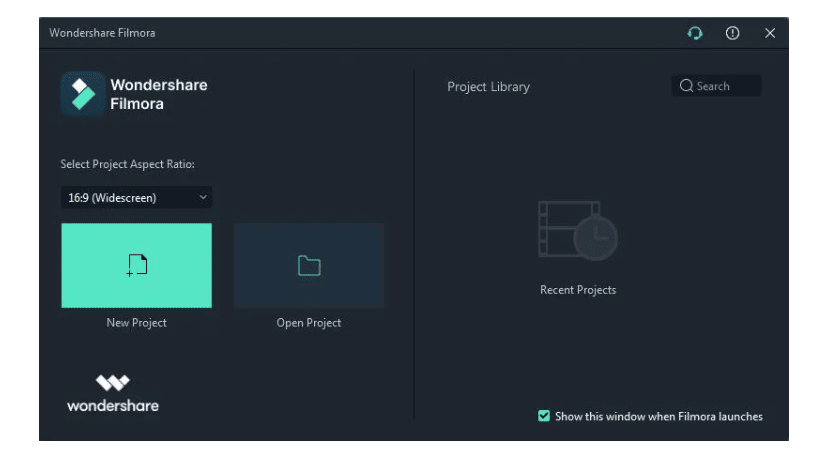The height and width of the screenshot is (461, 831).
Task: Uncheck Show this window when Filmora launches
Action: (544, 416)
